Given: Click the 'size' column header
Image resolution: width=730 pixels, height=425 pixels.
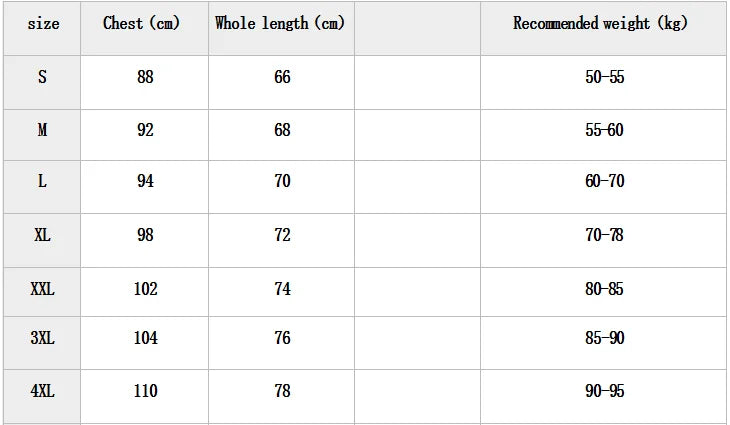Looking at the screenshot, I should 43,24.
